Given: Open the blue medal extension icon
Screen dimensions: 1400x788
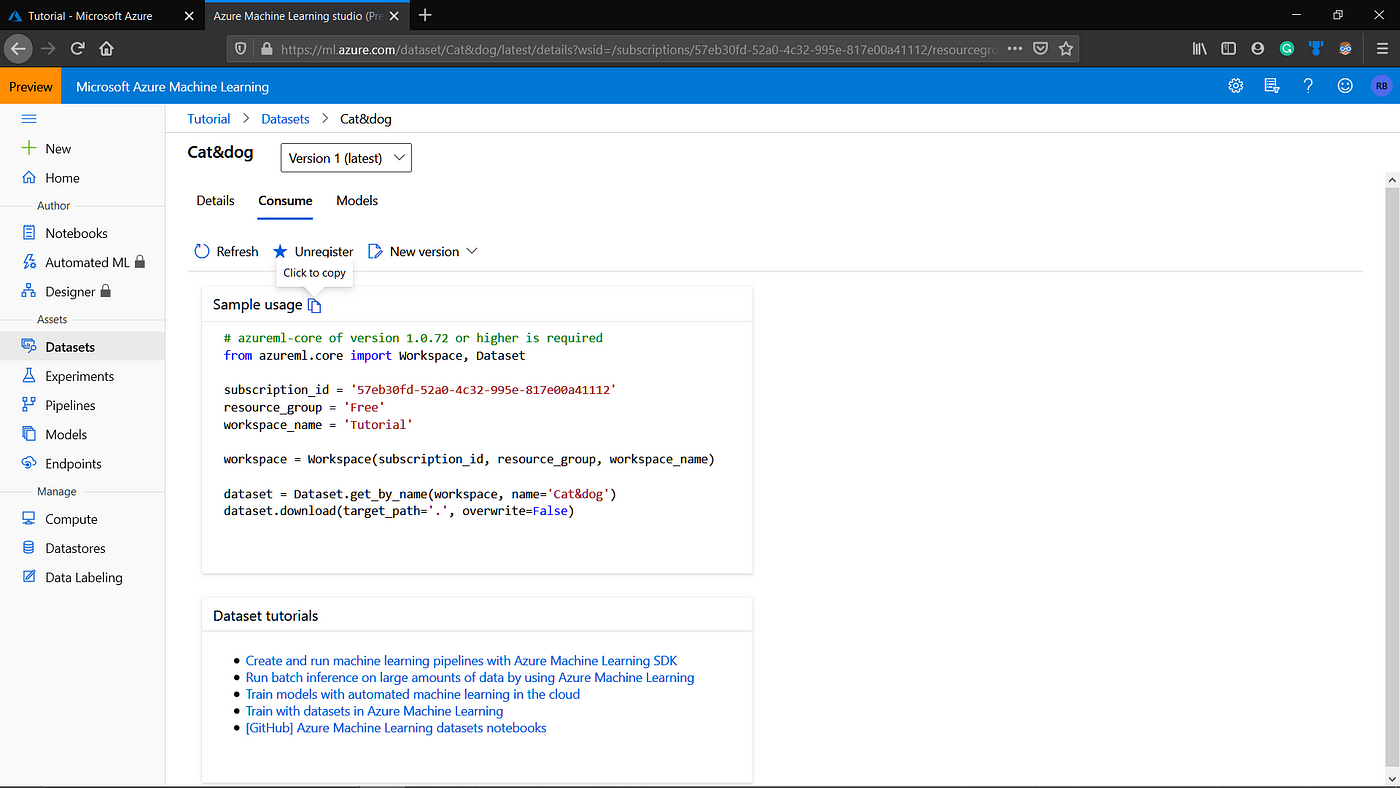Looking at the screenshot, I should (1316, 48).
